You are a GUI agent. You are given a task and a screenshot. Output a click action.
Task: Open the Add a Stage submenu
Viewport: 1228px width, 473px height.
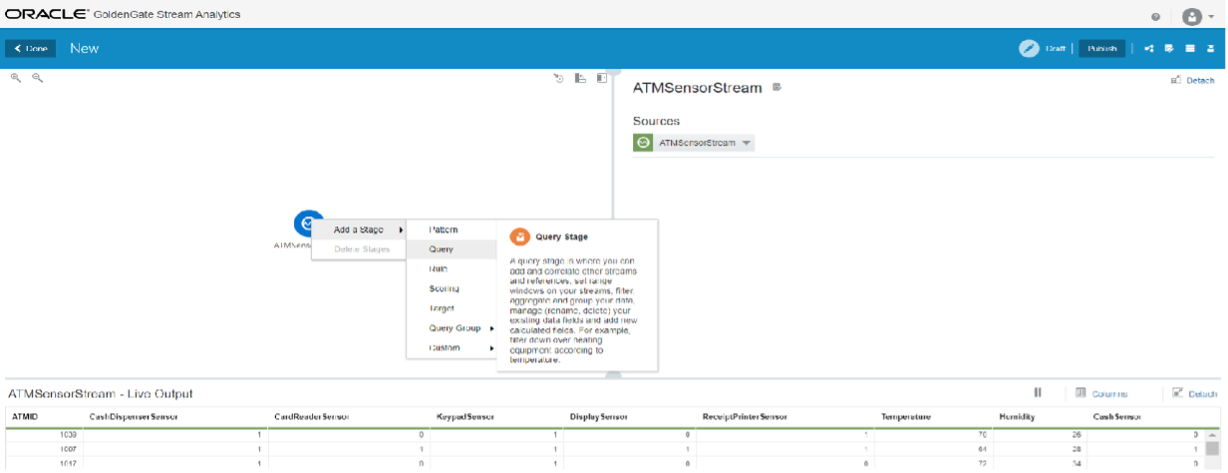(361, 230)
